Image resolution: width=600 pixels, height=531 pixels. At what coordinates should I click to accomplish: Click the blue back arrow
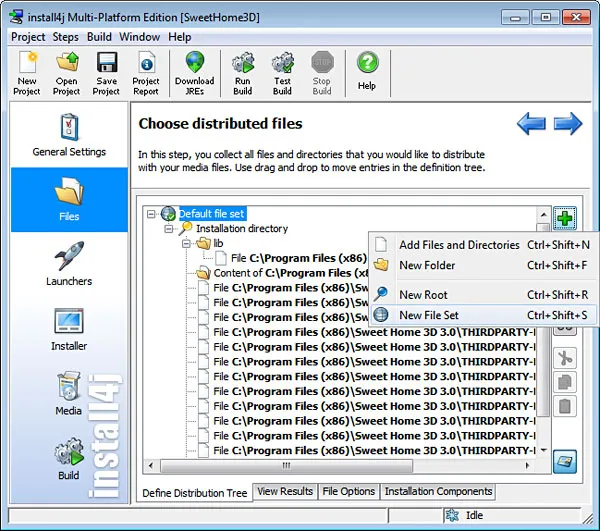click(x=531, y=123)
